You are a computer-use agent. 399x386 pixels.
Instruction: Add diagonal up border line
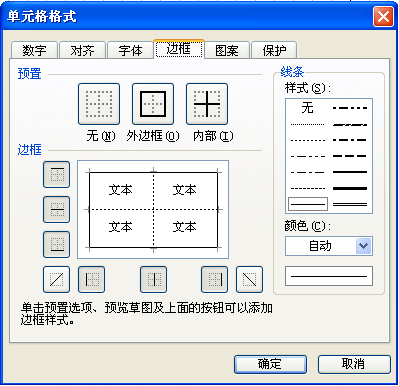[57, 279]
